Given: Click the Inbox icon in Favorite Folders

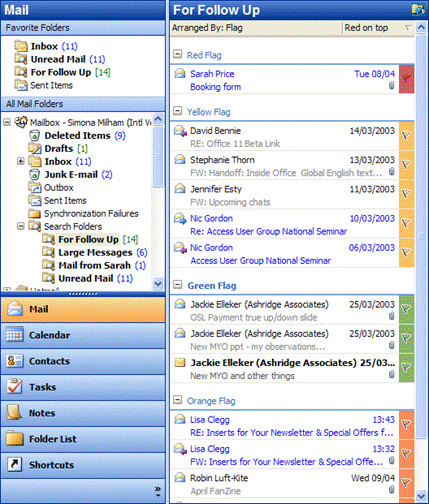Looking at the screenshot, I should [x=21, y=46].
